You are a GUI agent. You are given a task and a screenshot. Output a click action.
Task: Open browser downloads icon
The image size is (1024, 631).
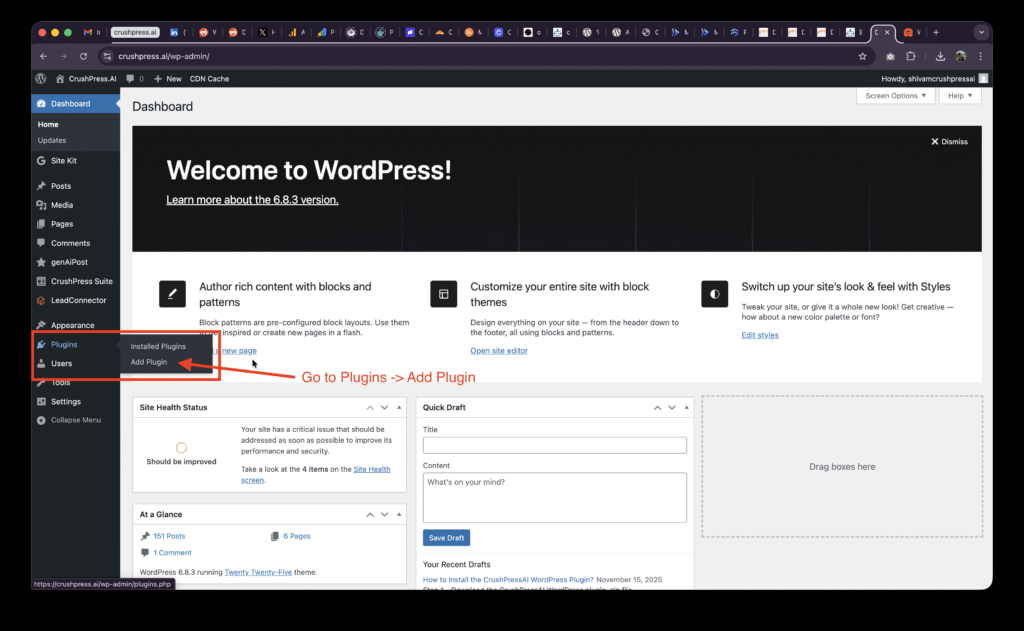[x=940, y=56]
